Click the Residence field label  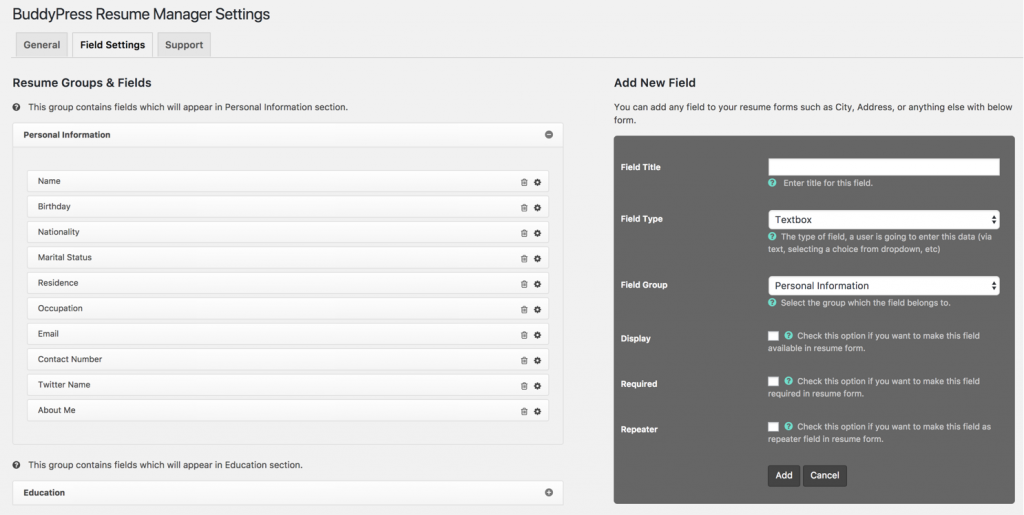(x=58, y=283)
